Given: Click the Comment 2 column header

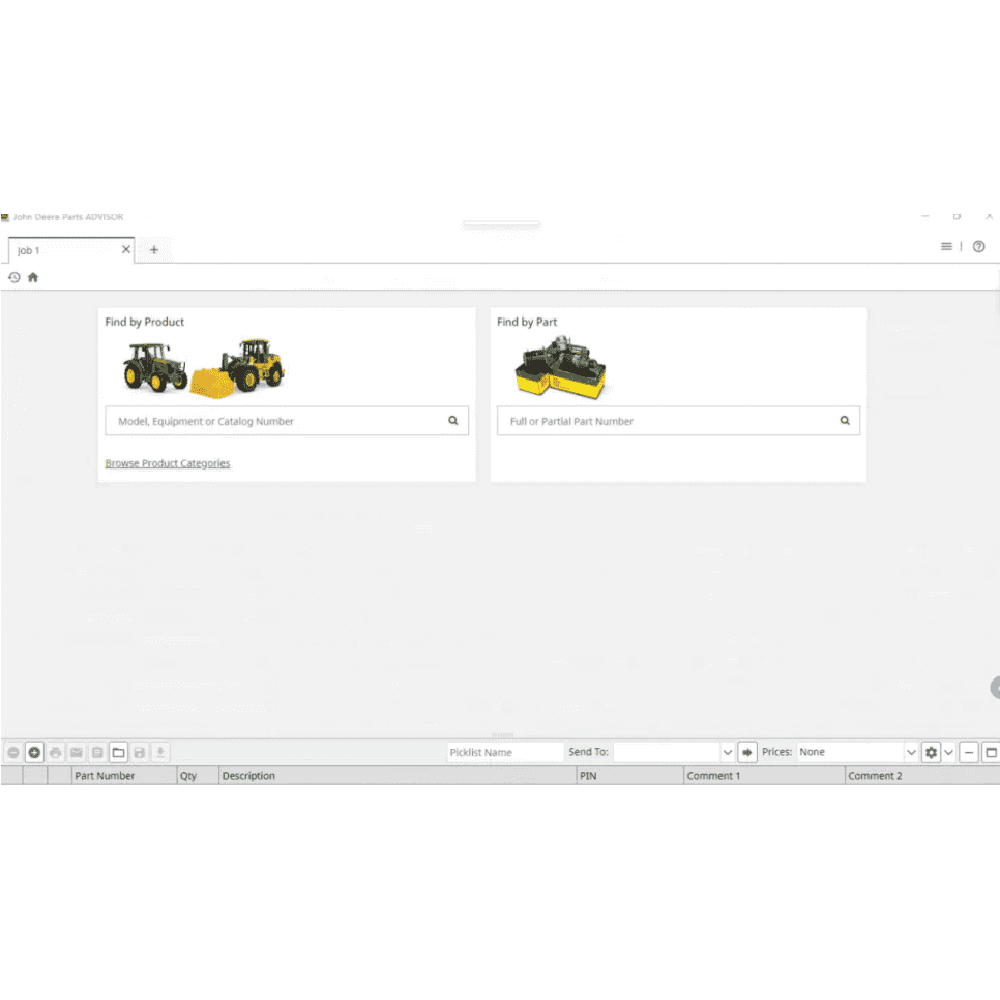Looking at the screenshot, I should coord(922,776).
